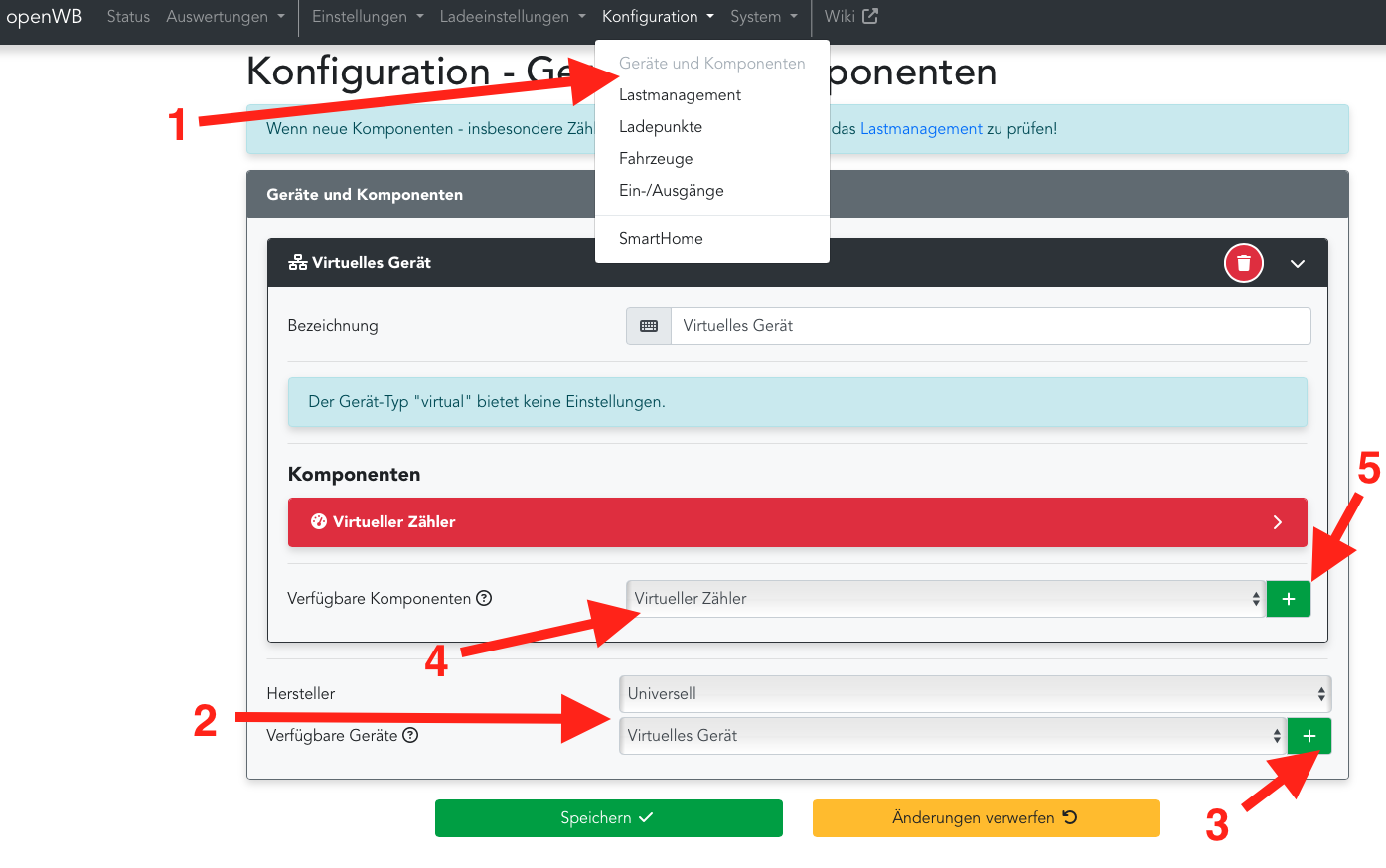Click the Speichern button
The image size is (1386, 868).
coord(608,818)
